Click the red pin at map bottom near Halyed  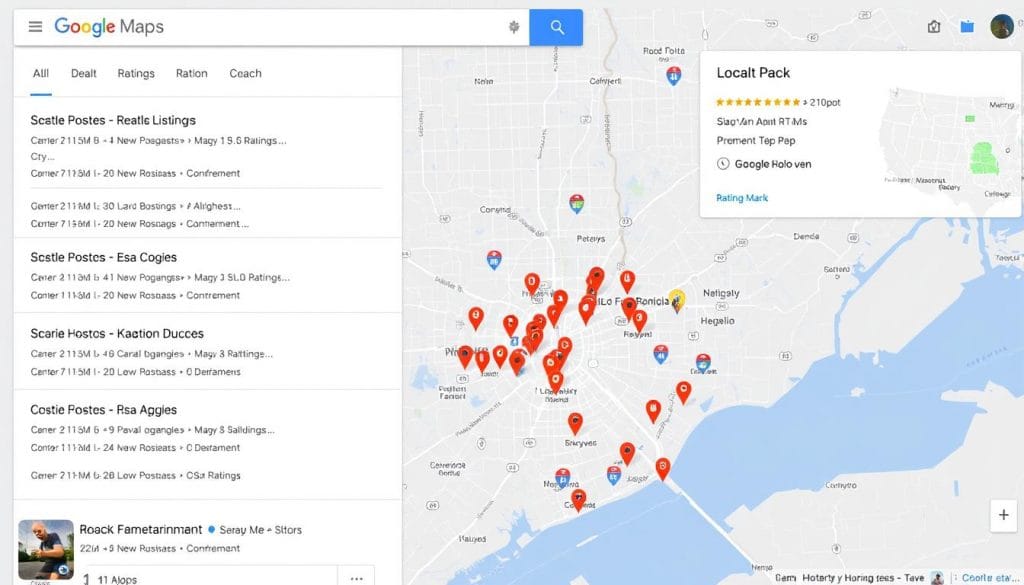tap(578, 501)
